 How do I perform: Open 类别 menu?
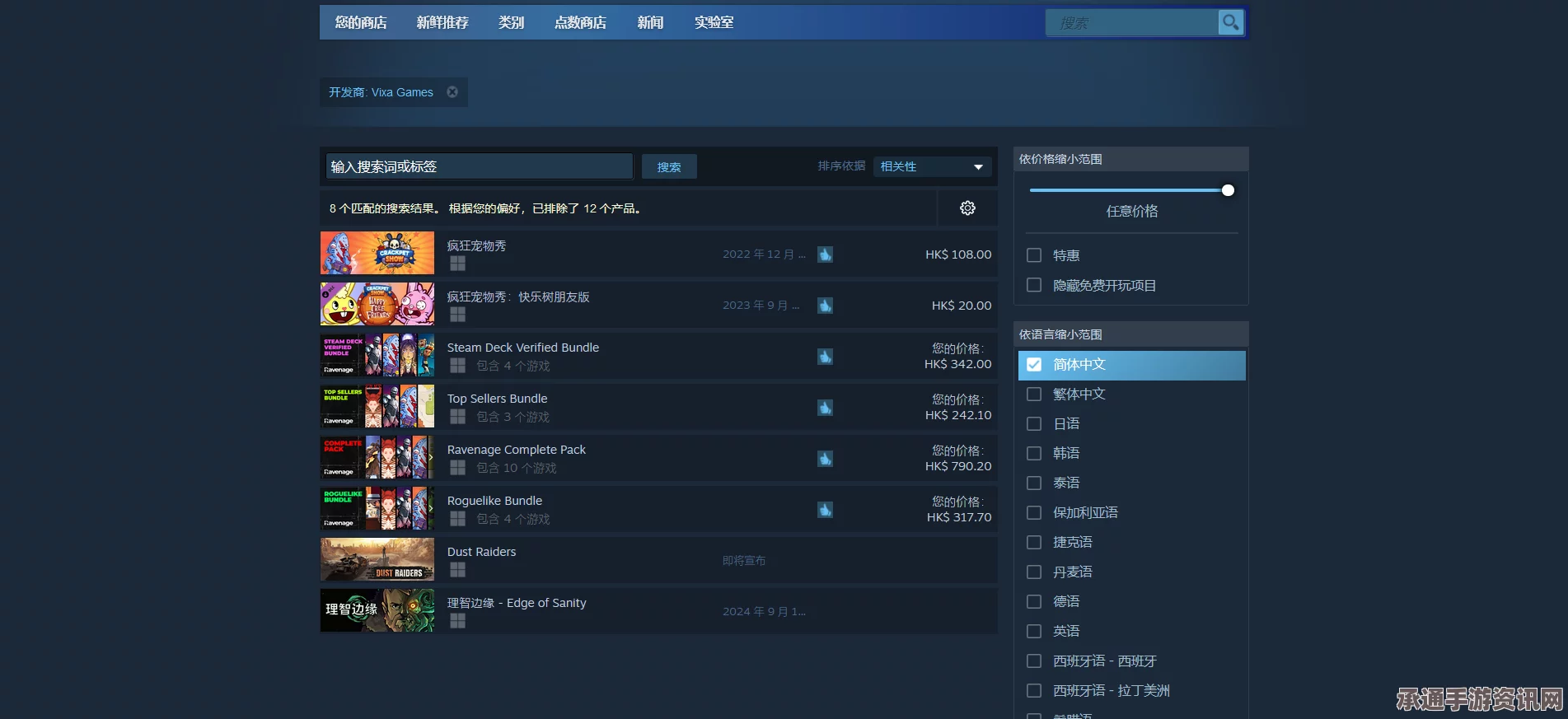point(511,22)
